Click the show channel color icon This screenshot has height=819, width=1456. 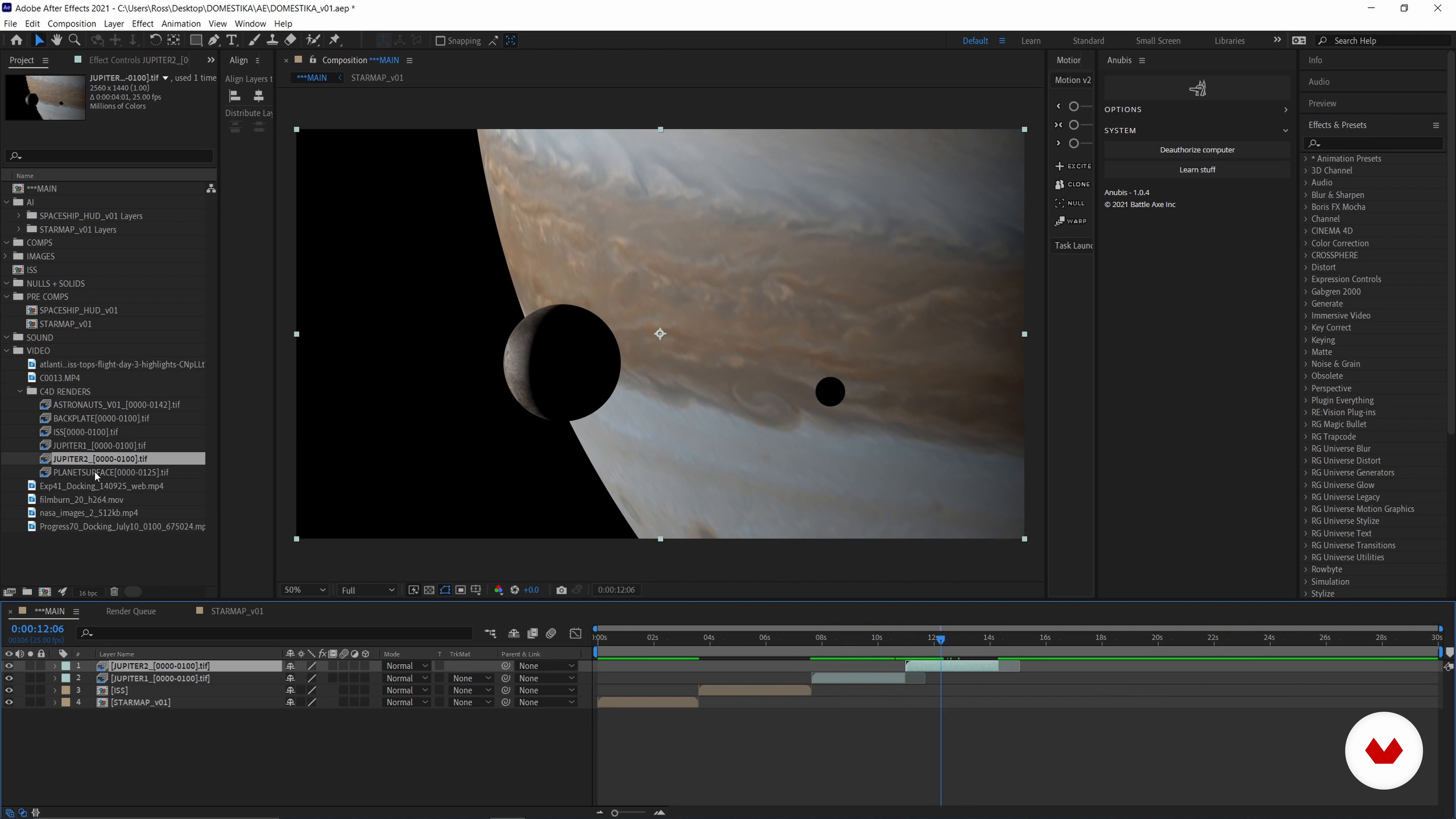point(499,590)
